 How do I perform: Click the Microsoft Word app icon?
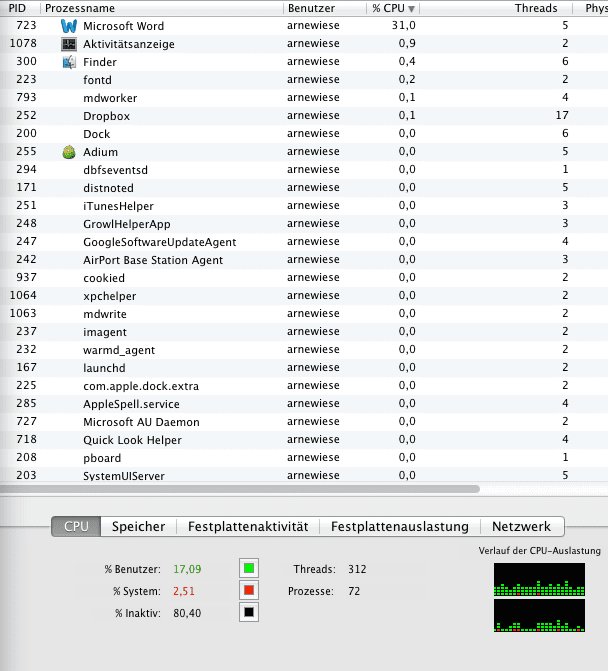69,26
